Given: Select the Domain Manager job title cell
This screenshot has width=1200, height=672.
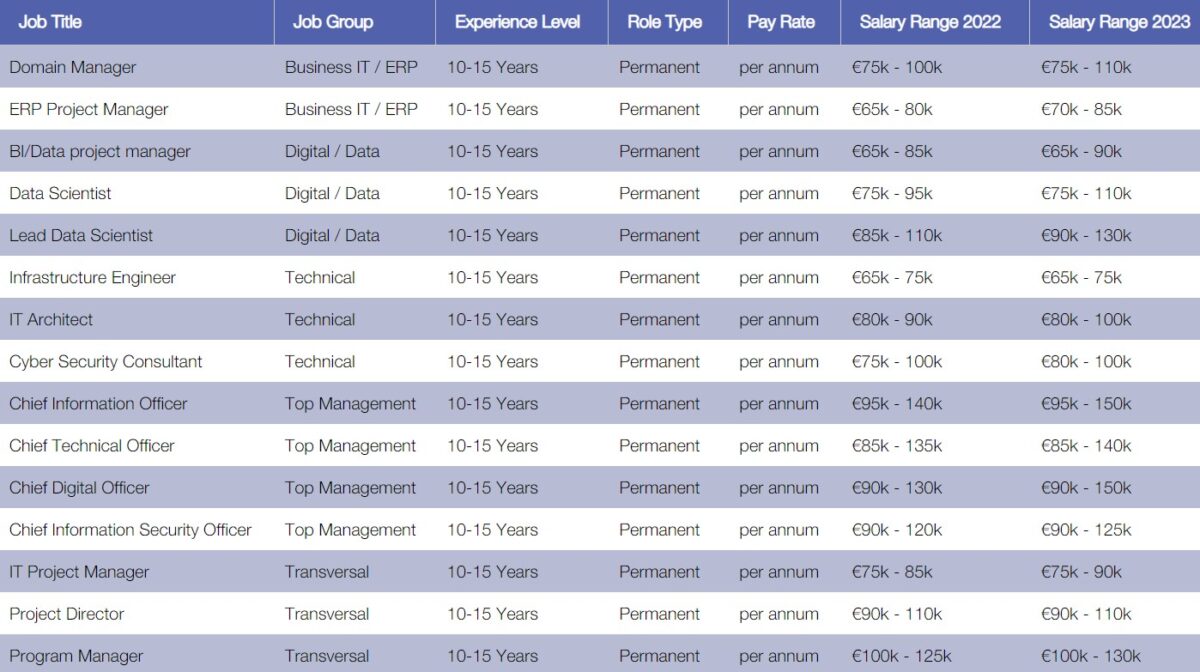Looking at the screenshot, I should click(x=73, y=67).
